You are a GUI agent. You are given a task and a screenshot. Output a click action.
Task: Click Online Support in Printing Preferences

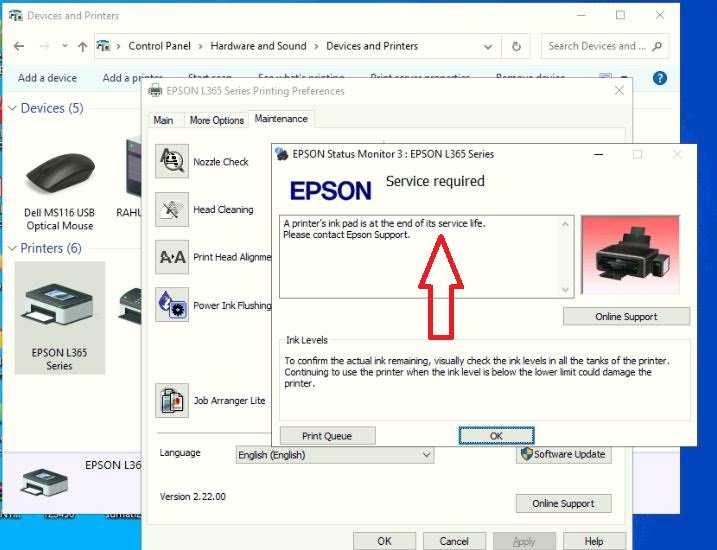coord(563,503)
